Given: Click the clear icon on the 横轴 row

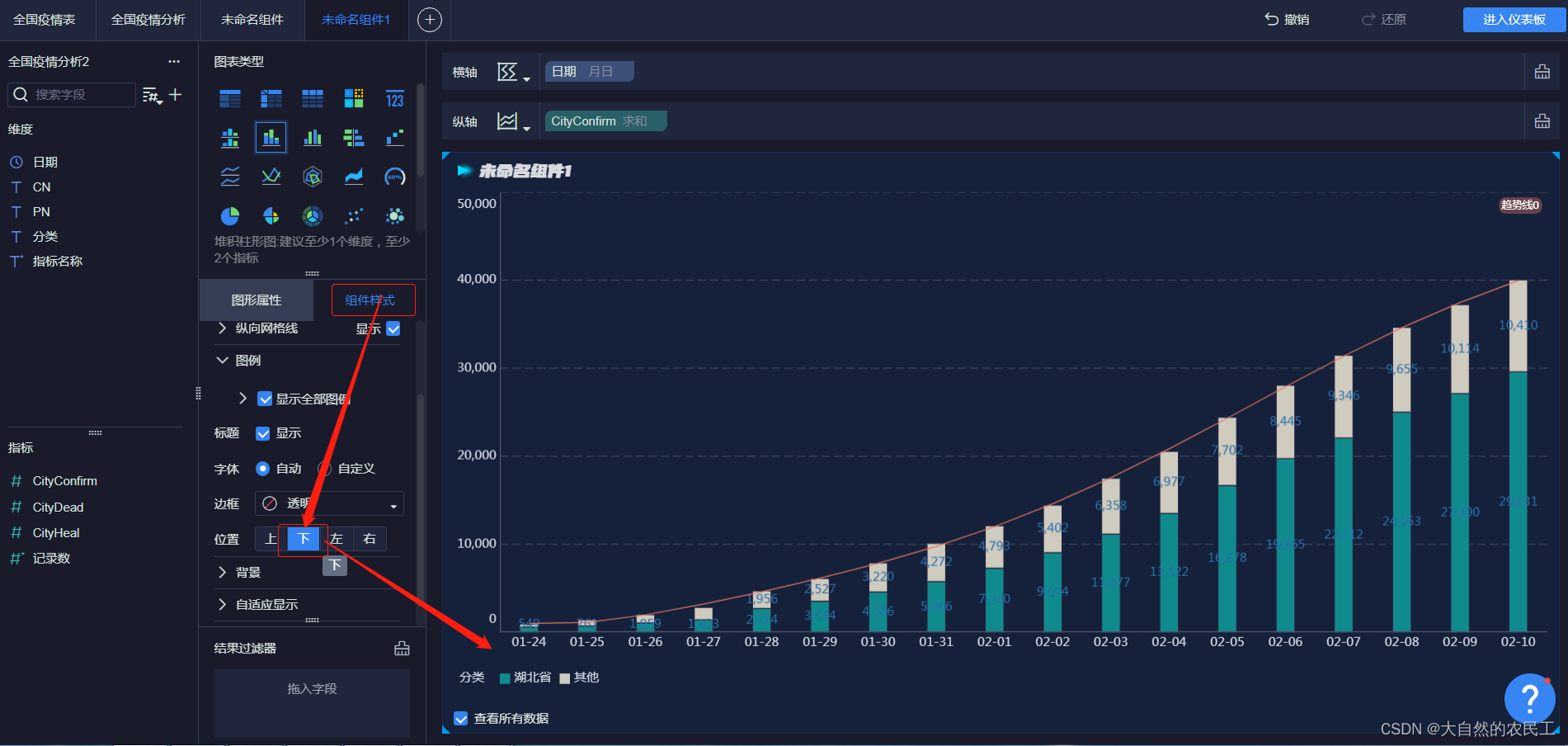Looking at the screenshot, I should (x=1542, y=72).
